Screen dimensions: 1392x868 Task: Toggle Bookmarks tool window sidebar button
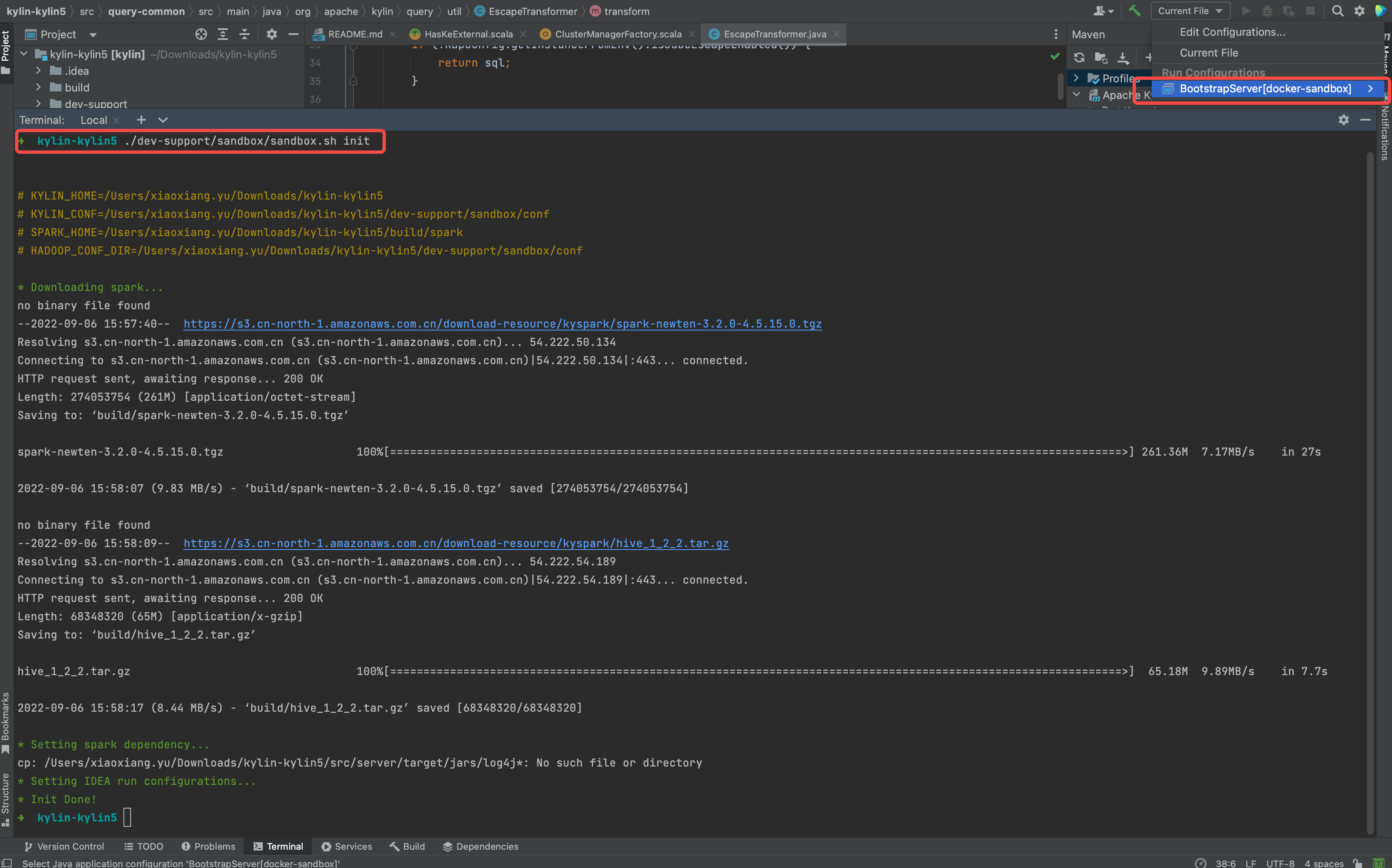[6, 722]
